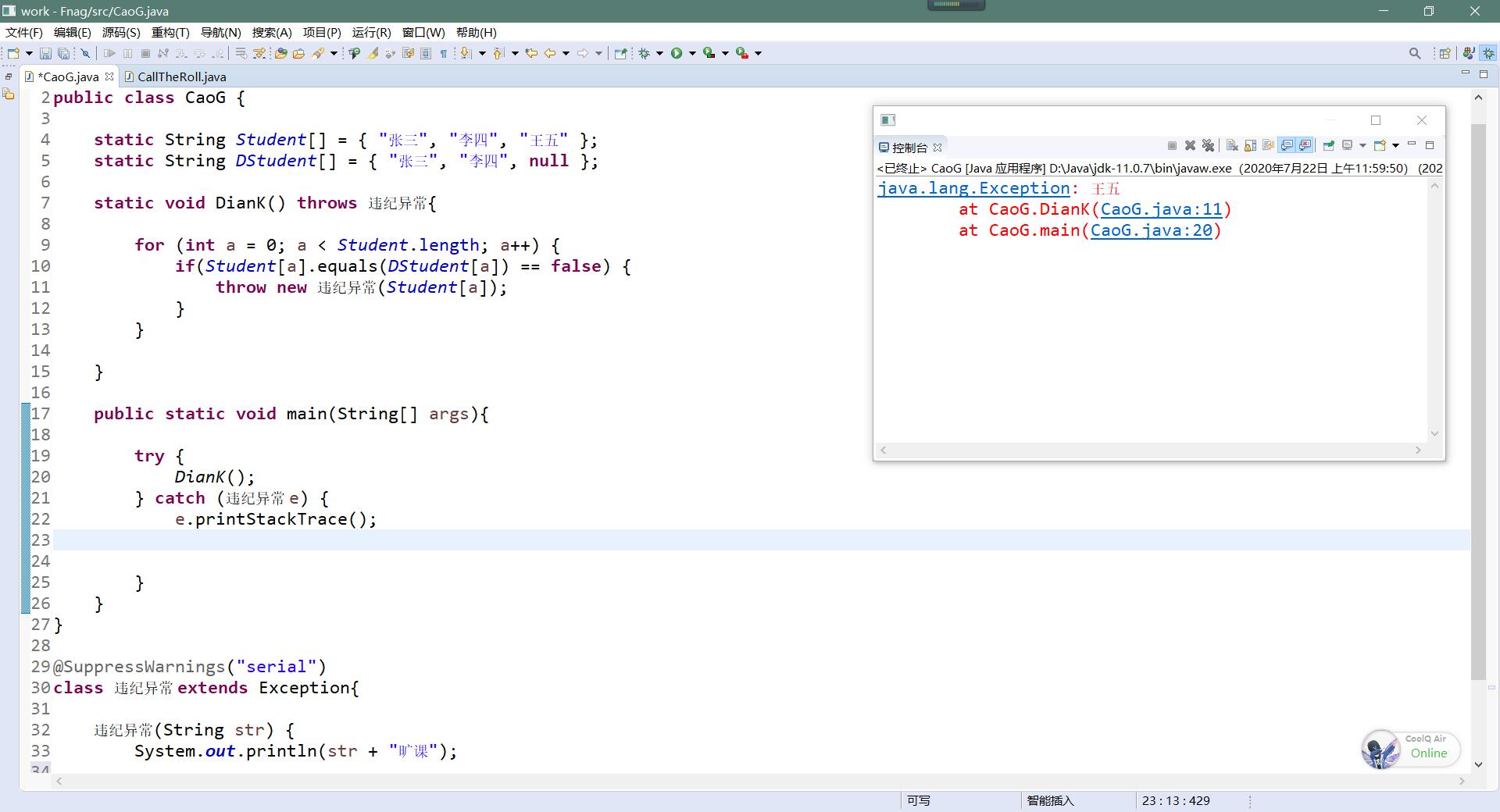
Task: Remove all terminated launches in console
Action: click(1208, 145)
